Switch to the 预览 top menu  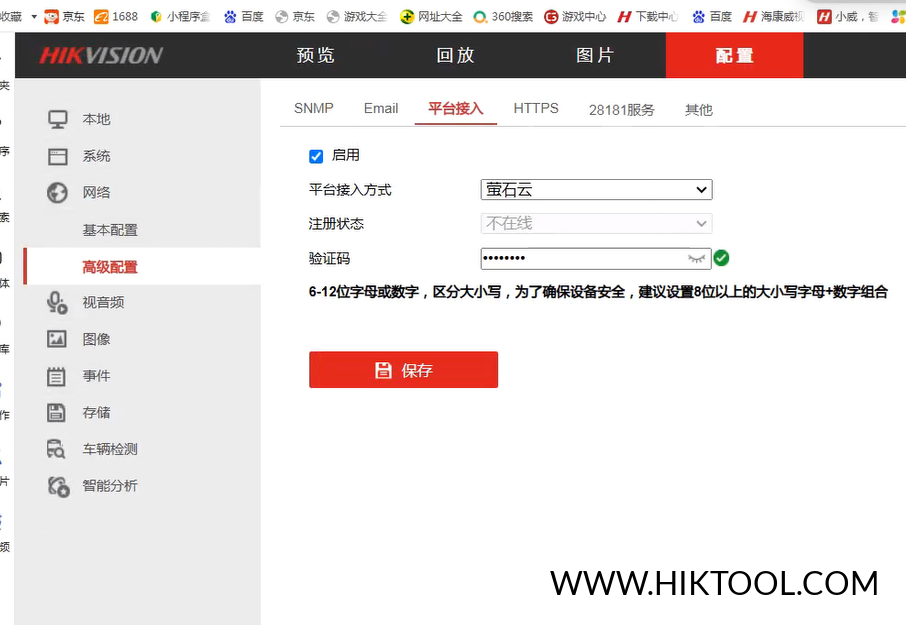315,55
